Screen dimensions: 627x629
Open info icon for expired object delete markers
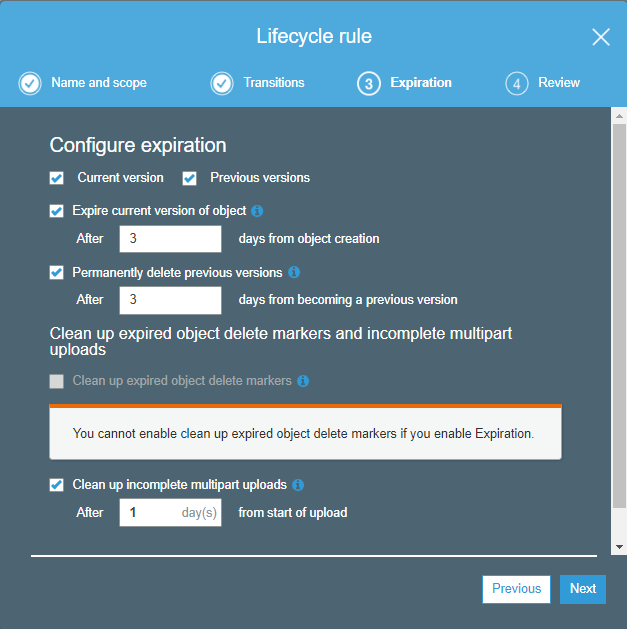pyautogui.click(x=303, y=381)
